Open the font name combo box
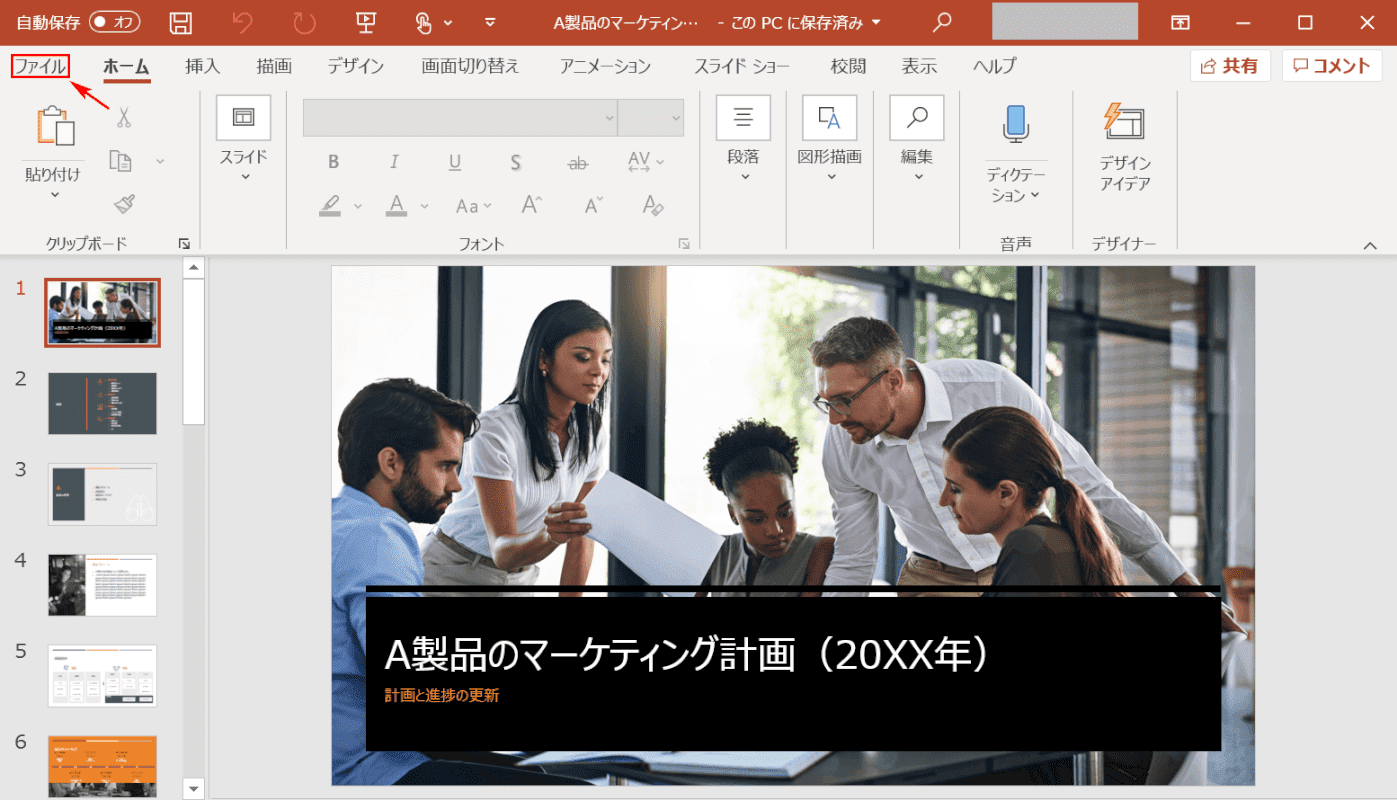Image resolution: width=1397 pixels, height=800 pixels. 460,117
